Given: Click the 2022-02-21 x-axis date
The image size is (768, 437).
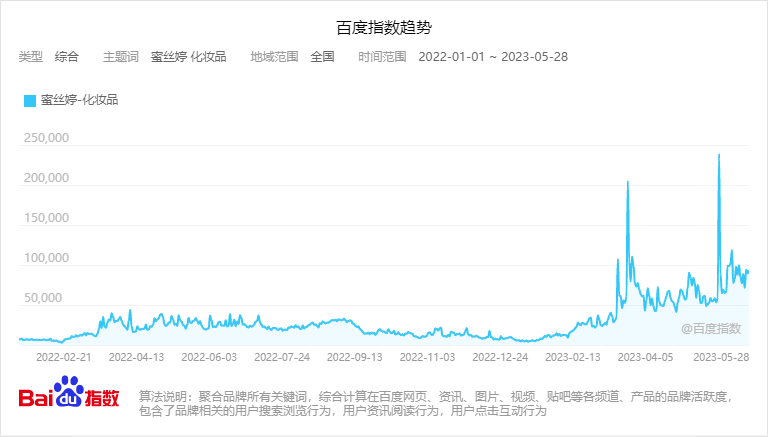Looking at the screenshot, I should click(x=64, y=357).
